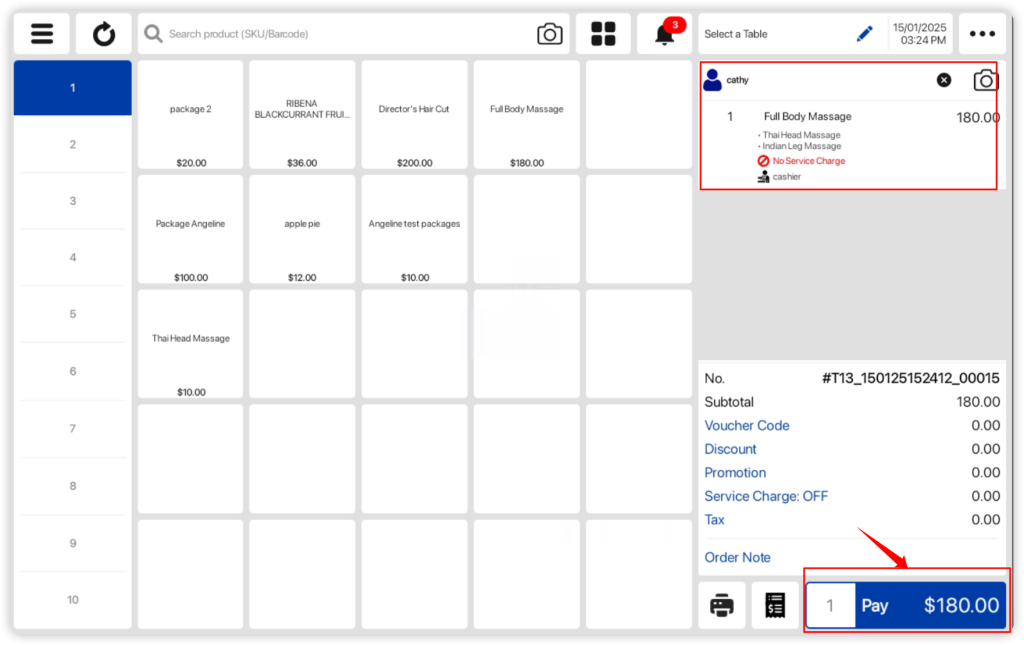1024x645 pixels.
Task: Switch to the grid view icon
Action: [603, 34]
